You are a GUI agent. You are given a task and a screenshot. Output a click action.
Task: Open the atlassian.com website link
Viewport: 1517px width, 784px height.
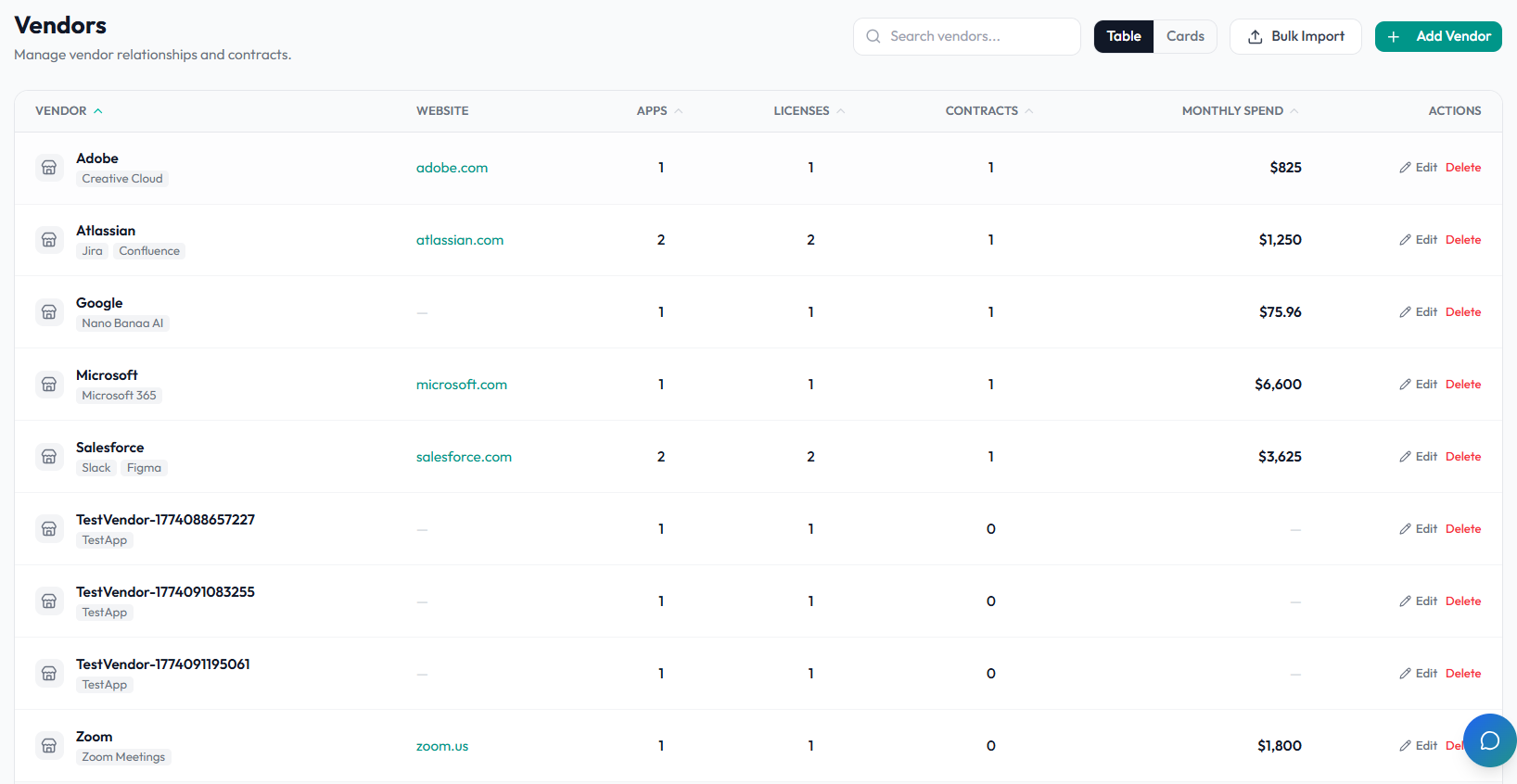point(460,240)
